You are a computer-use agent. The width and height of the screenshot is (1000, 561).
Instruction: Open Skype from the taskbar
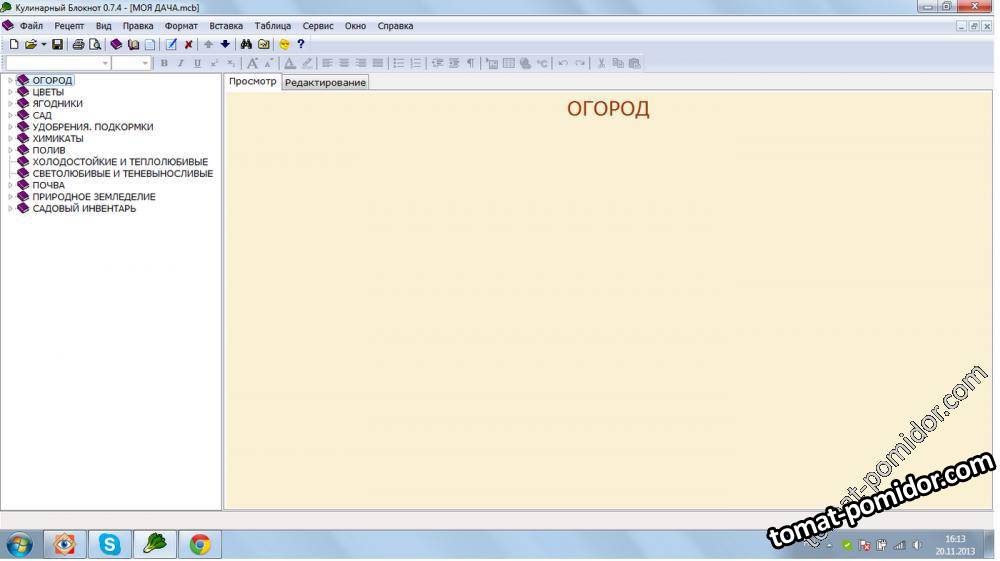click(x=110, y=544)
